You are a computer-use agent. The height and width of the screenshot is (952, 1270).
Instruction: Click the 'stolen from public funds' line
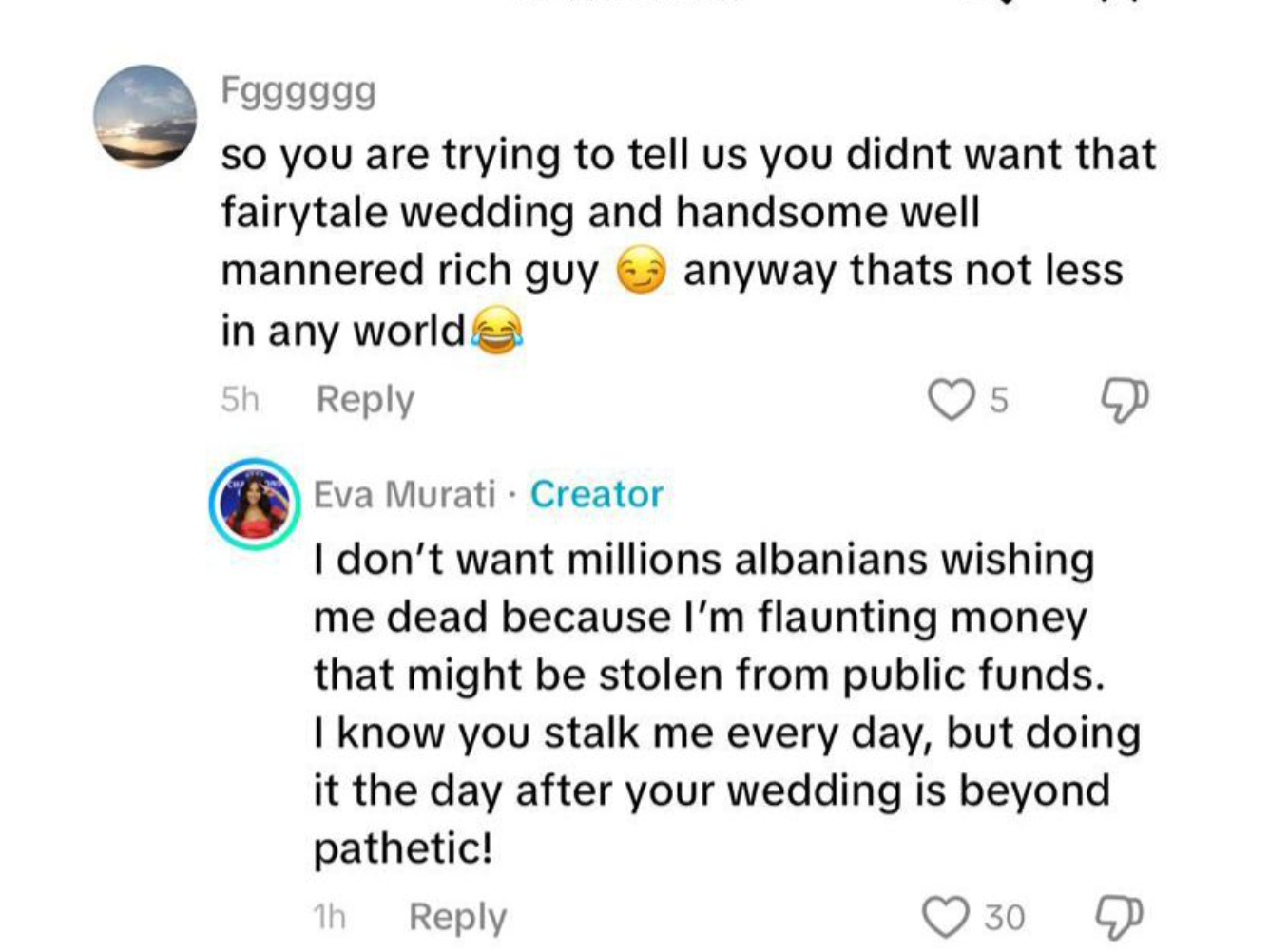pos(709,675)
